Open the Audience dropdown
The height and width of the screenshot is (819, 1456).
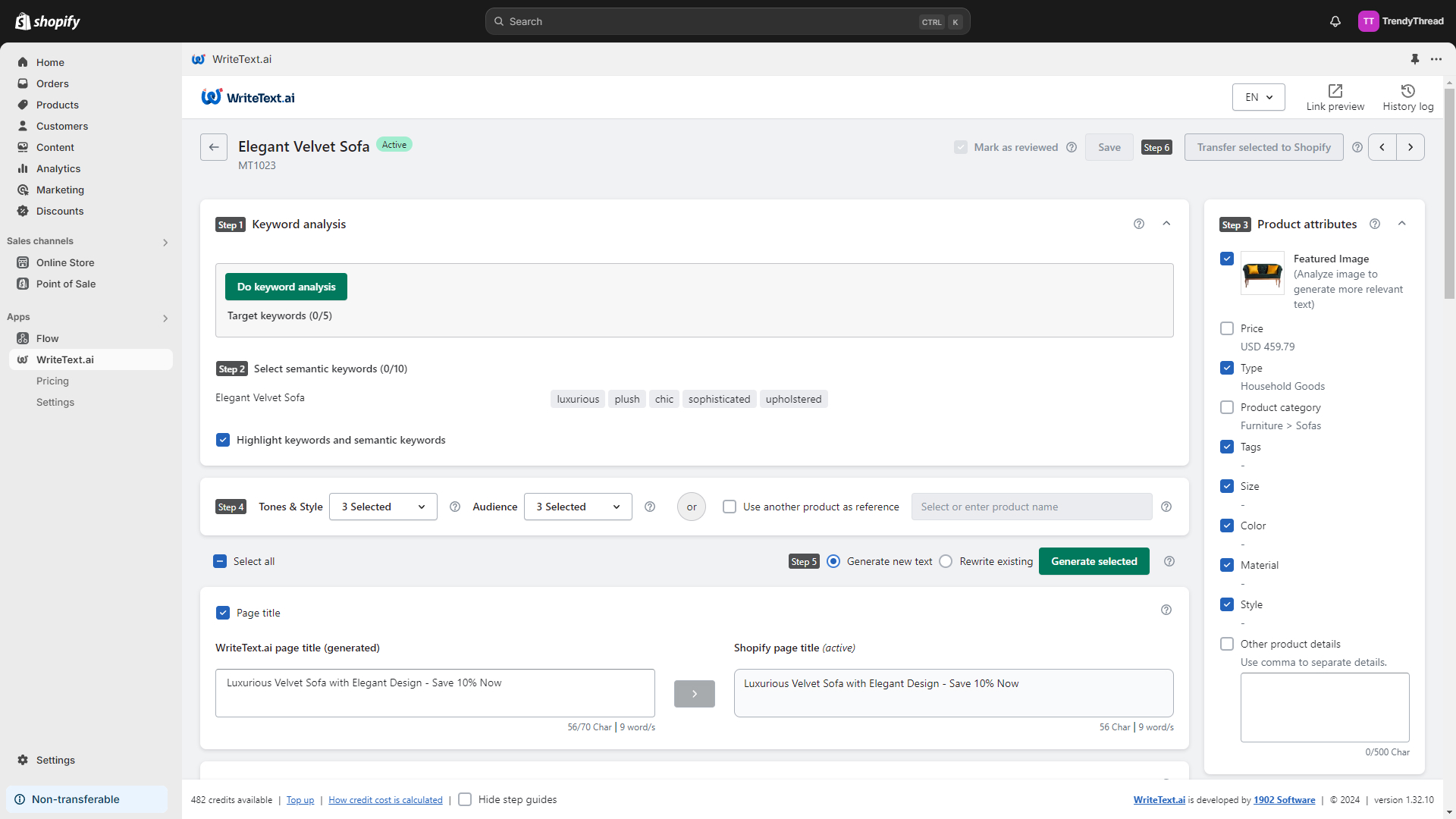578,507
